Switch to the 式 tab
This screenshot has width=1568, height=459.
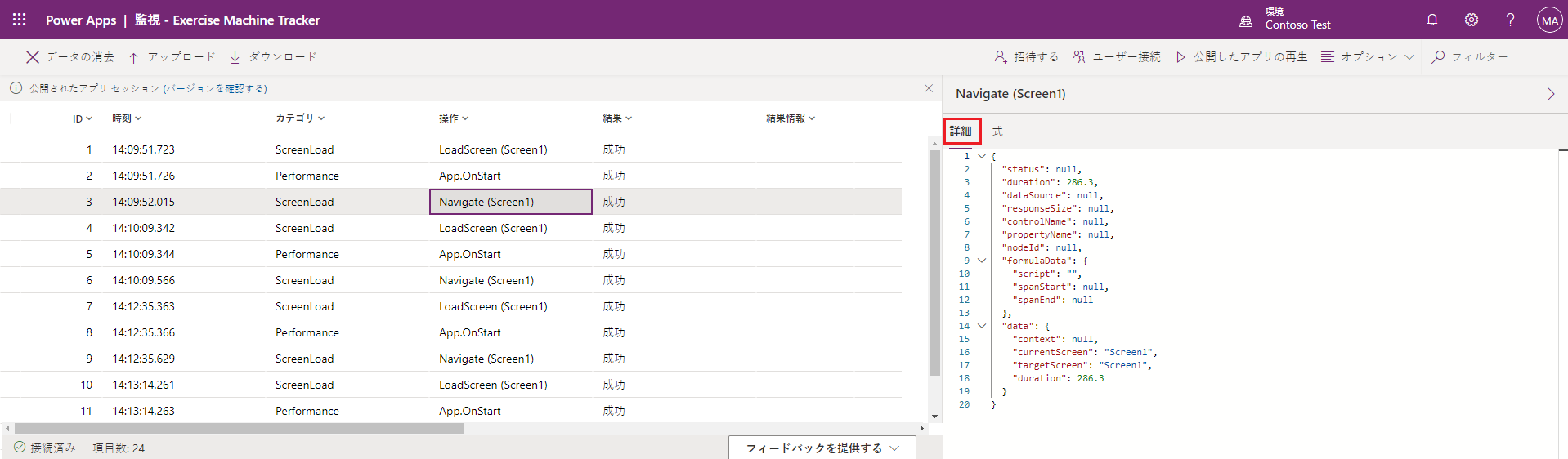pyautogui.click(x=997, y=131)
